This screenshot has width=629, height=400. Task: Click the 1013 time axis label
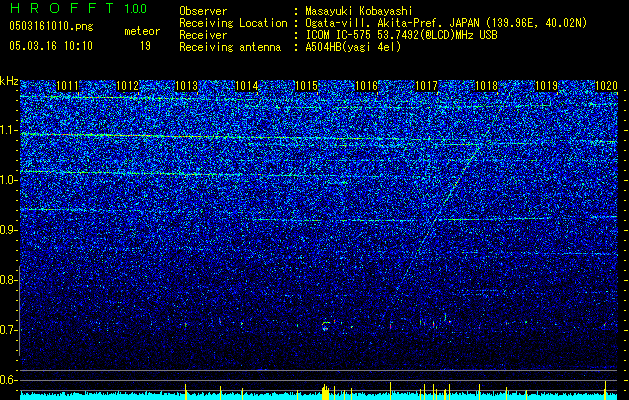click(187, 86)
